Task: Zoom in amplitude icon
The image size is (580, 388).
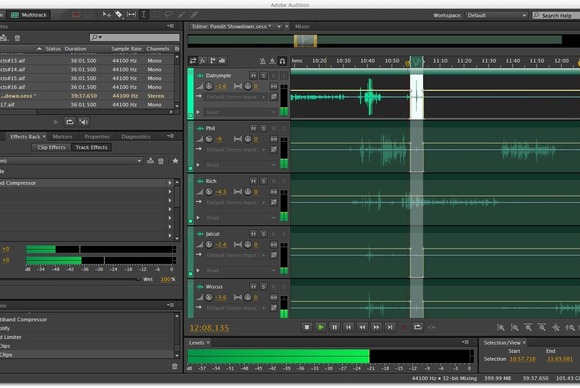Action: (x=500, y=328)
